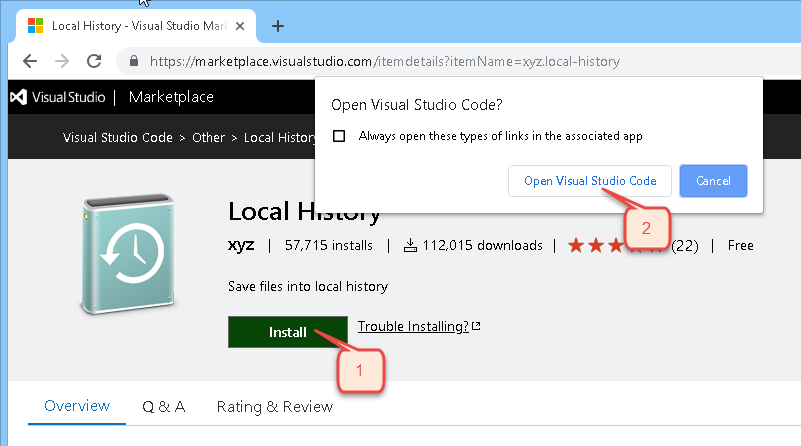This screenshot has height=446, width=801.
Task: Reload the page with refresh icon
Action: (95, 61)
